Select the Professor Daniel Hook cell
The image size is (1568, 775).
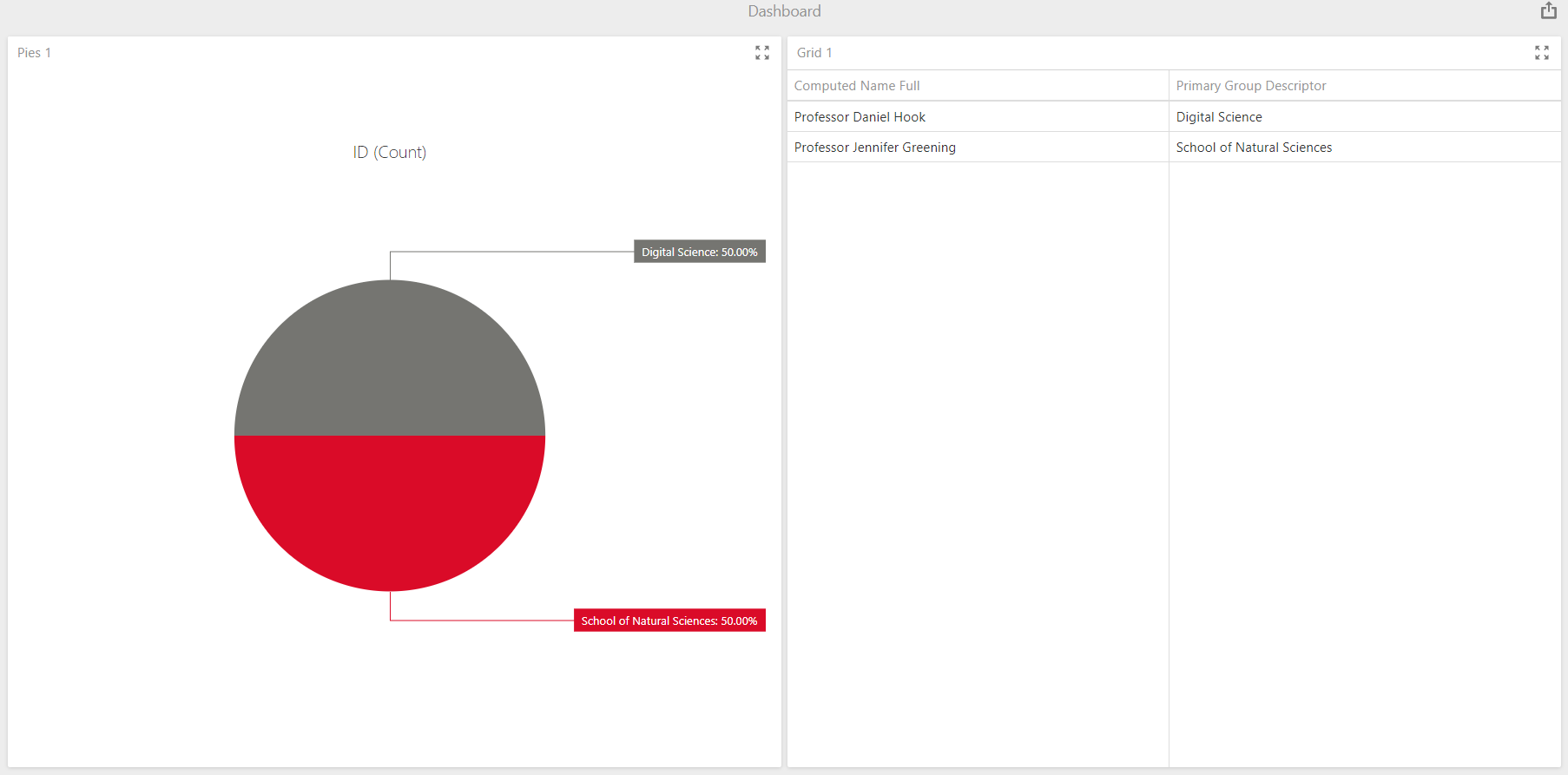point(860,117)
